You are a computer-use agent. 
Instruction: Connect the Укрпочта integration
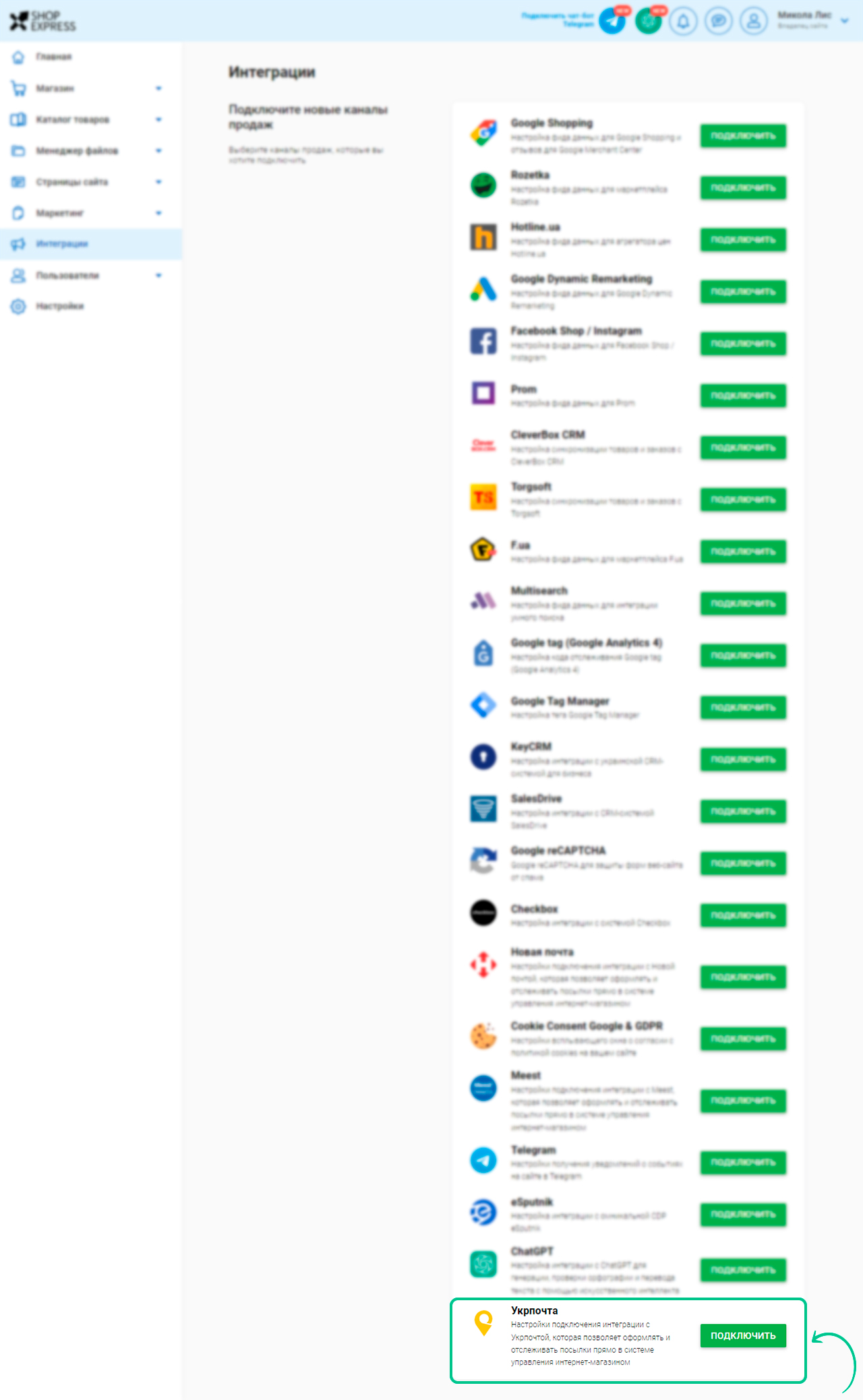[x=743, y=1335]
